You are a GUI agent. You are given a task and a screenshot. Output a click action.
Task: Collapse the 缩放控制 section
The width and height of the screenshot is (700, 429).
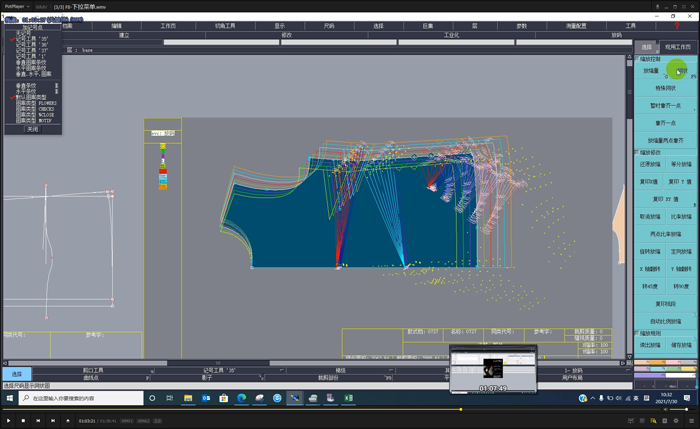click(x=637, y=58)
